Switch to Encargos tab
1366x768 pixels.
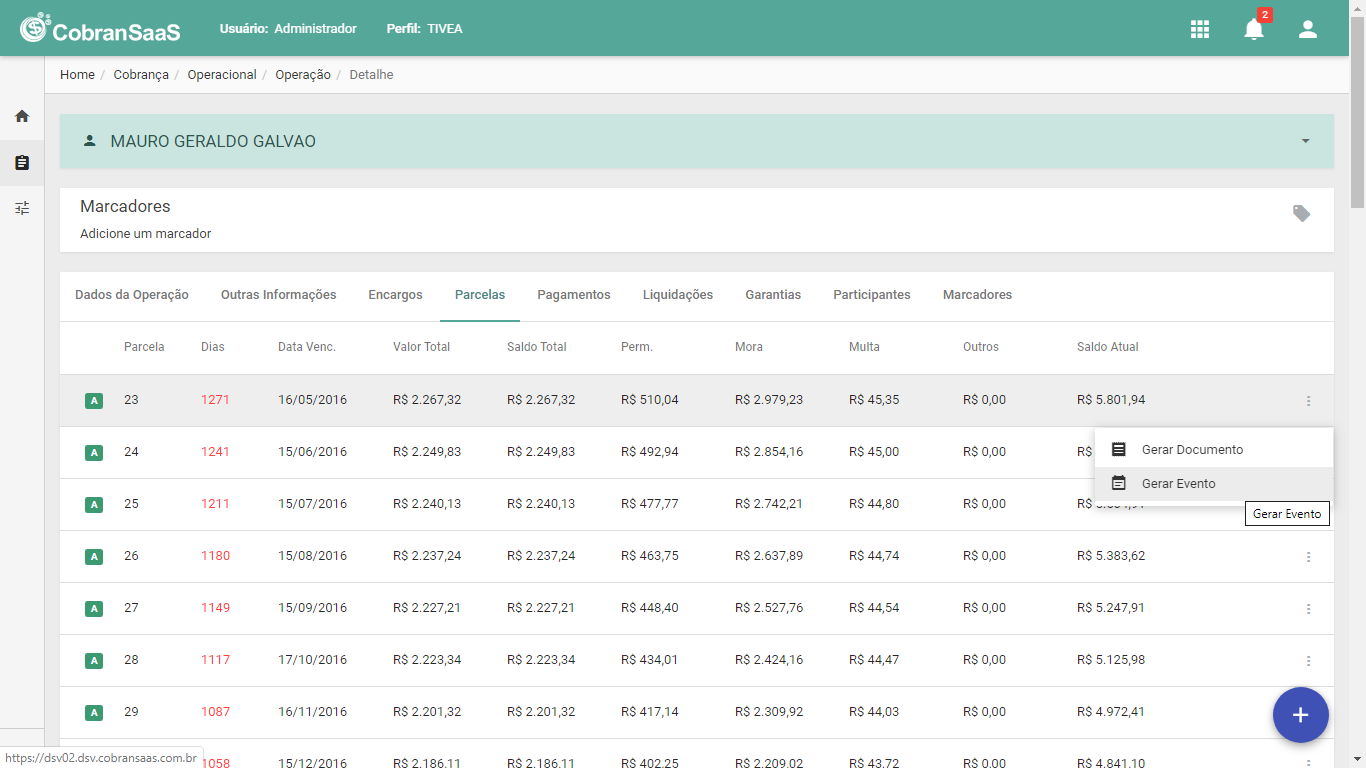pyautogui.click(x=396, y=295)
